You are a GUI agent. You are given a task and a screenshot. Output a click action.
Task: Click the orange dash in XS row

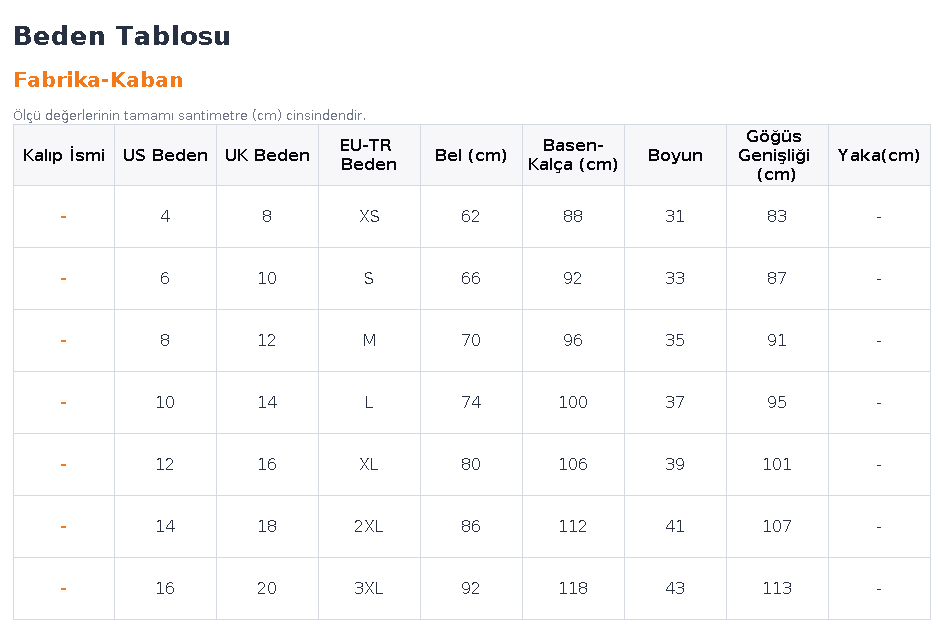pyautogui.click(x=64, y=216)
